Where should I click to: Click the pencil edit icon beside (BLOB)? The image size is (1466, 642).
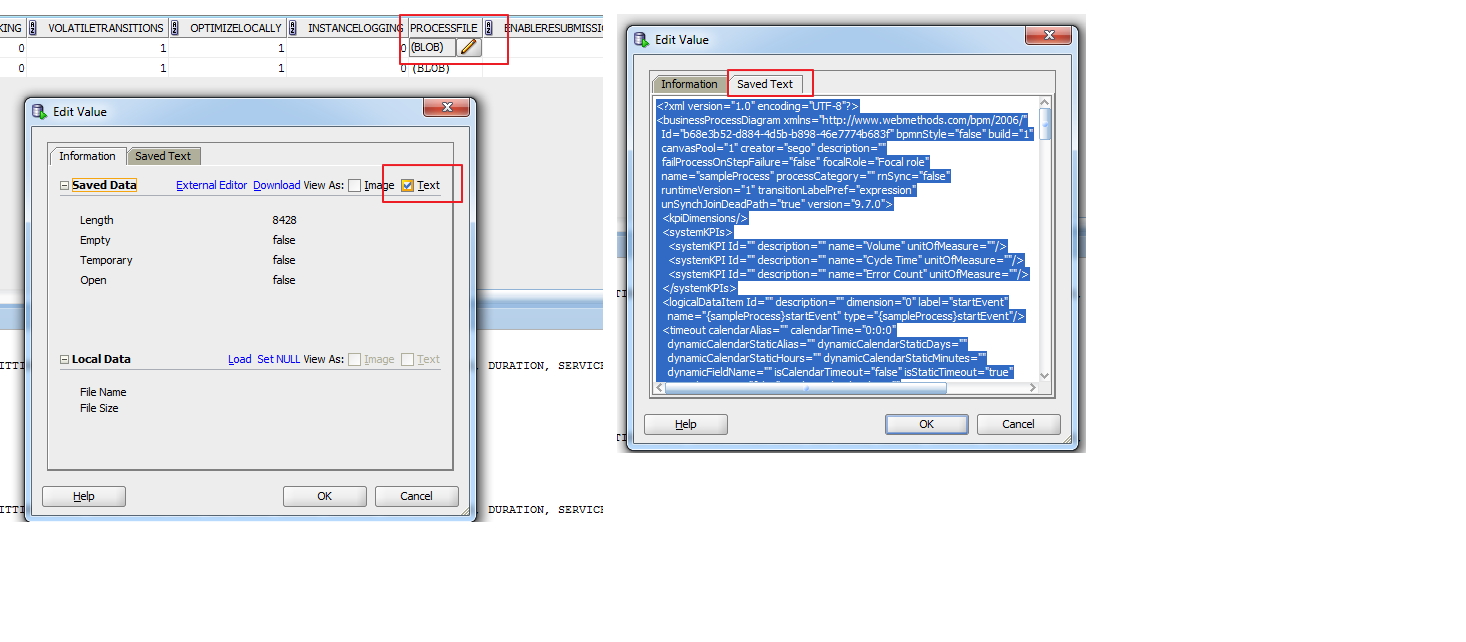469,47
